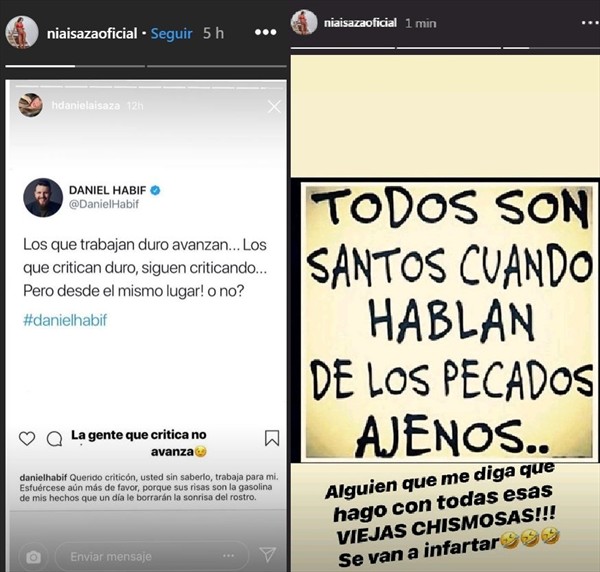Image resolution: width=600 pixels, height=572 pixels.
Task: Tap the paper plane send icon
Action: click(267, 554)
